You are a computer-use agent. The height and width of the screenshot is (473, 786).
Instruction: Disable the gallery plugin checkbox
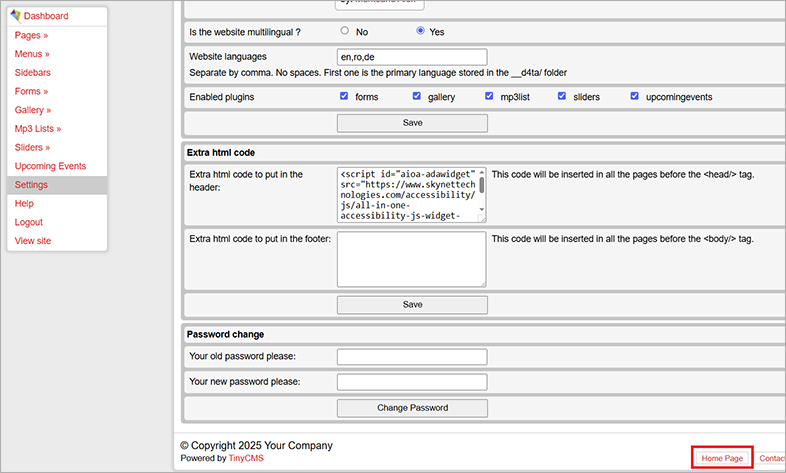pos(417,97)
